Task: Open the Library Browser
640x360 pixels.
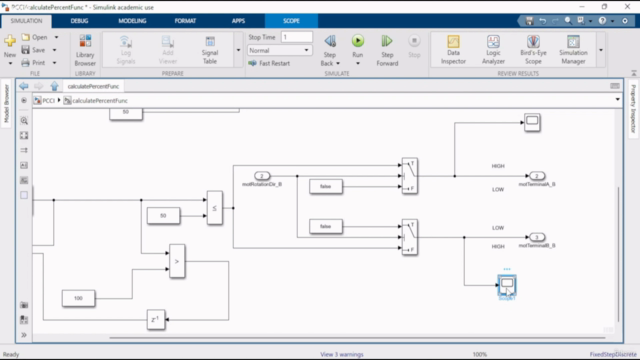Action: 85,50
